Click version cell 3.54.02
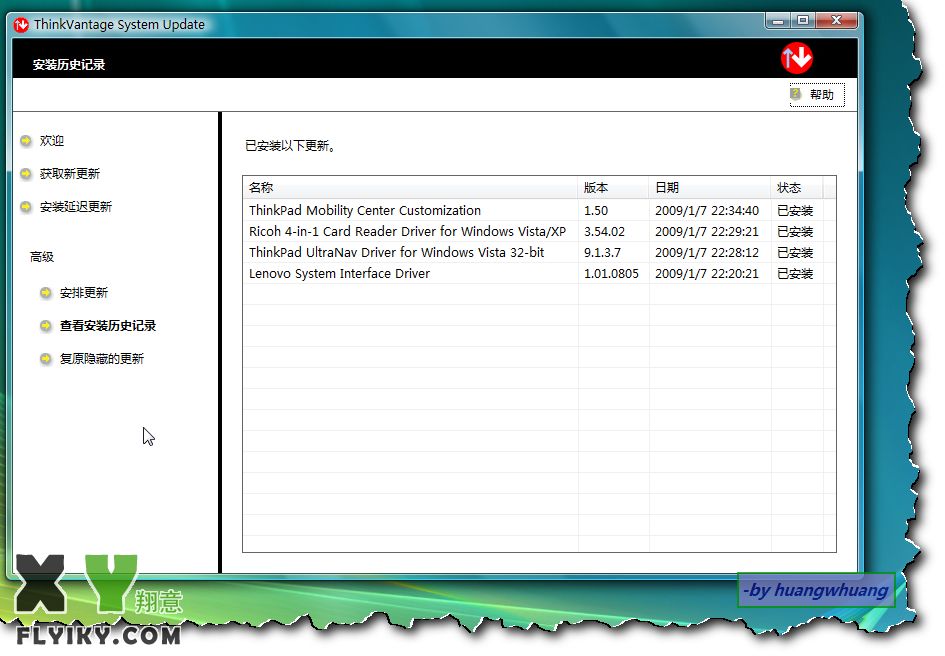The height and width of the screenshot is (656, 945). [604, 232]
